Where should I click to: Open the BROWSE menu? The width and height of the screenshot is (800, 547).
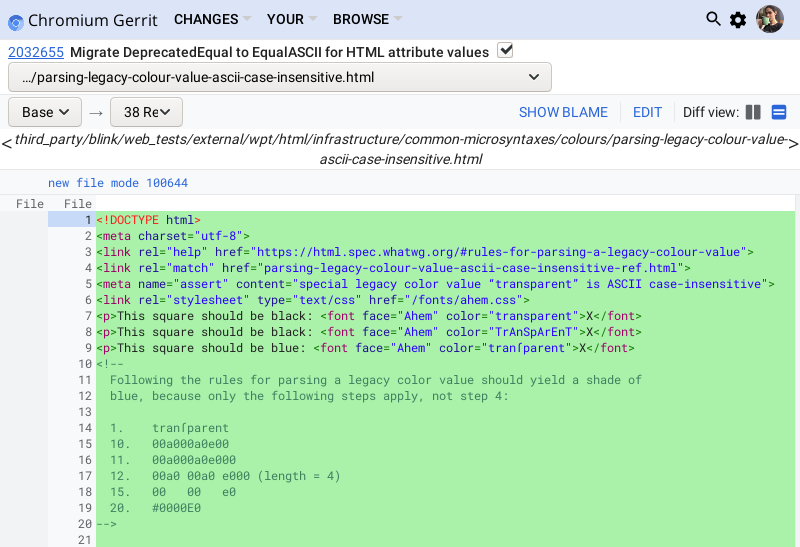click(367, 19)
